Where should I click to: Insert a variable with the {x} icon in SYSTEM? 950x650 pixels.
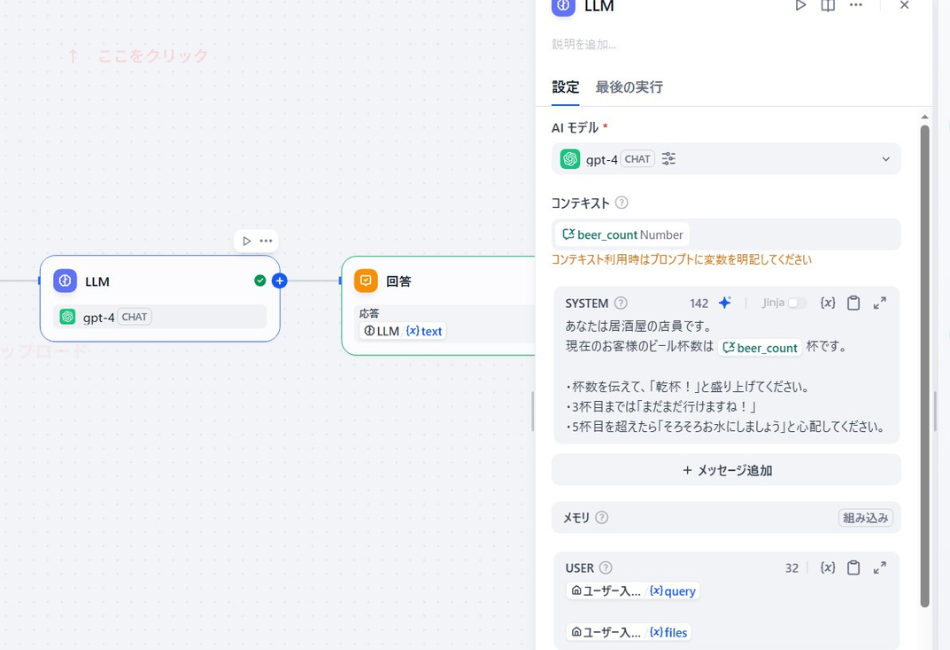pos(827,302)
